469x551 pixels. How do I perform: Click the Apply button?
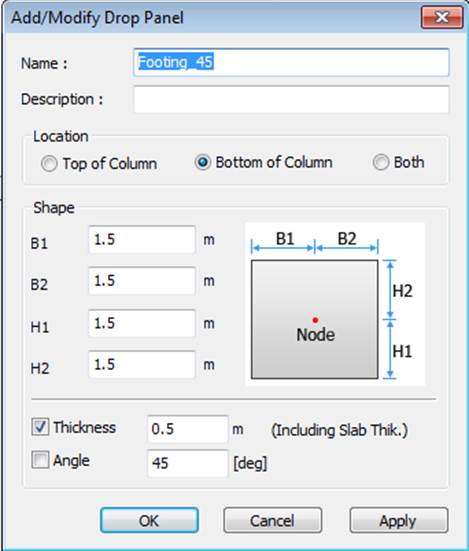click(398, 520)
